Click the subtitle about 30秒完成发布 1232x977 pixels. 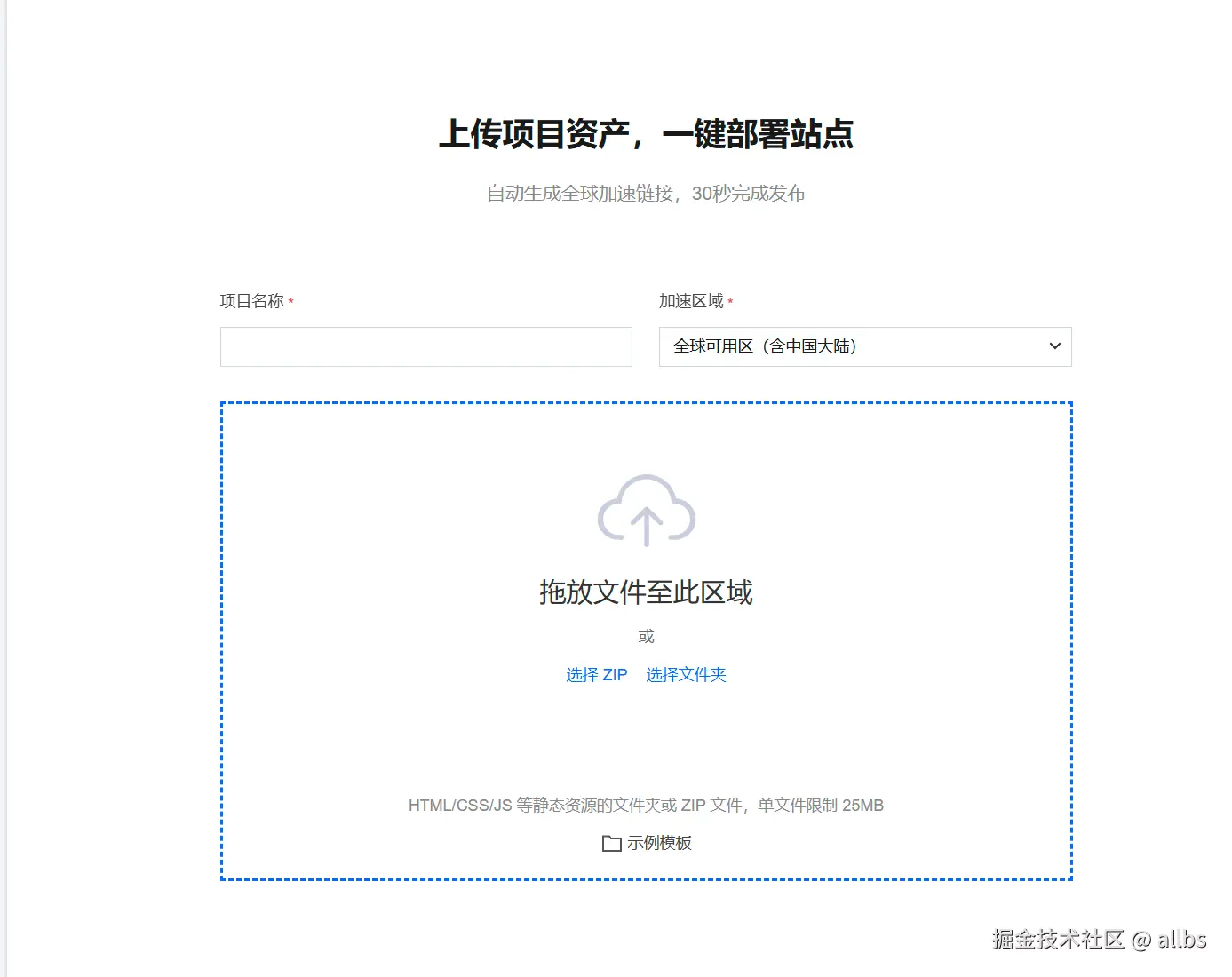pos(646,194)
